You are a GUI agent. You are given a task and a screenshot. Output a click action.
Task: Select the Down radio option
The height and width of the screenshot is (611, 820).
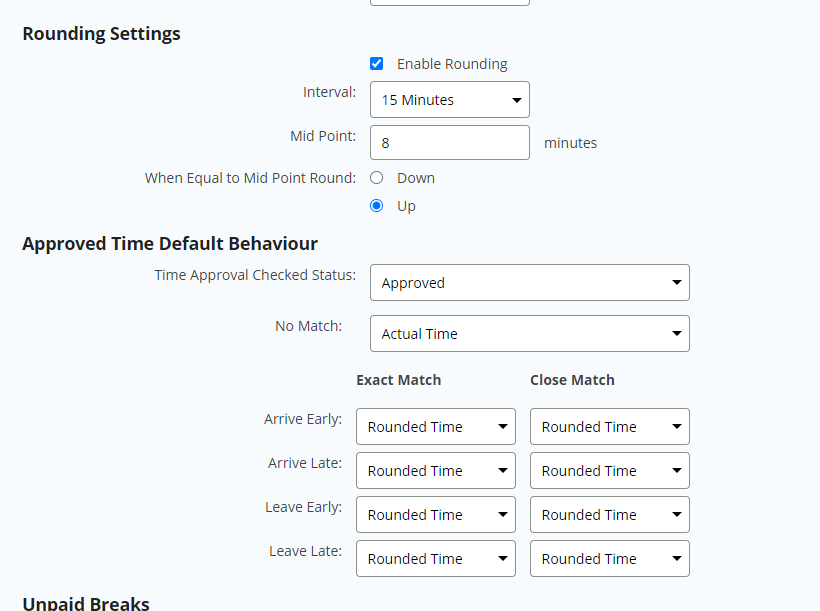[377, 178]
